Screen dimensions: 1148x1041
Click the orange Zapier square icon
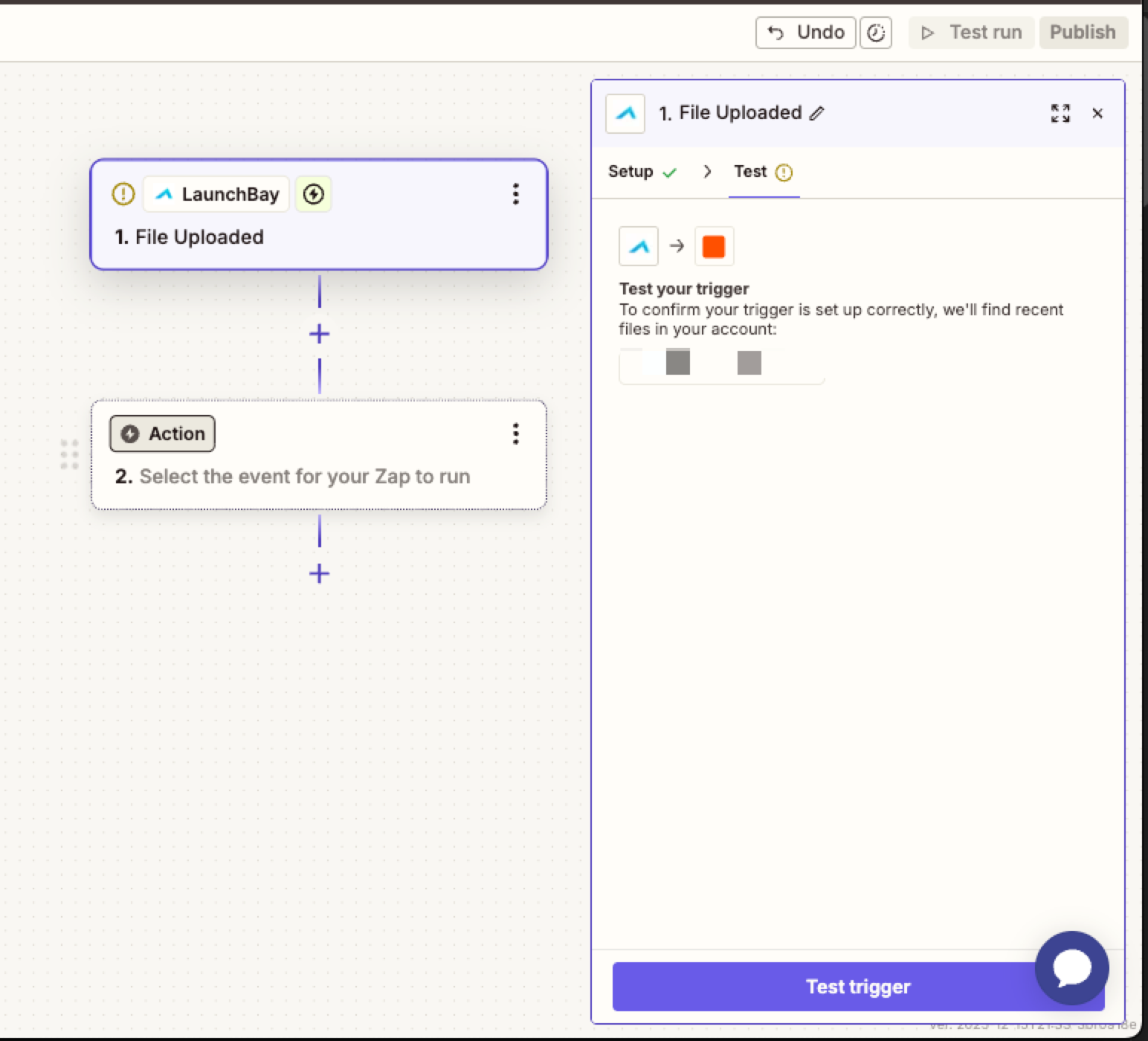(714, 246)
